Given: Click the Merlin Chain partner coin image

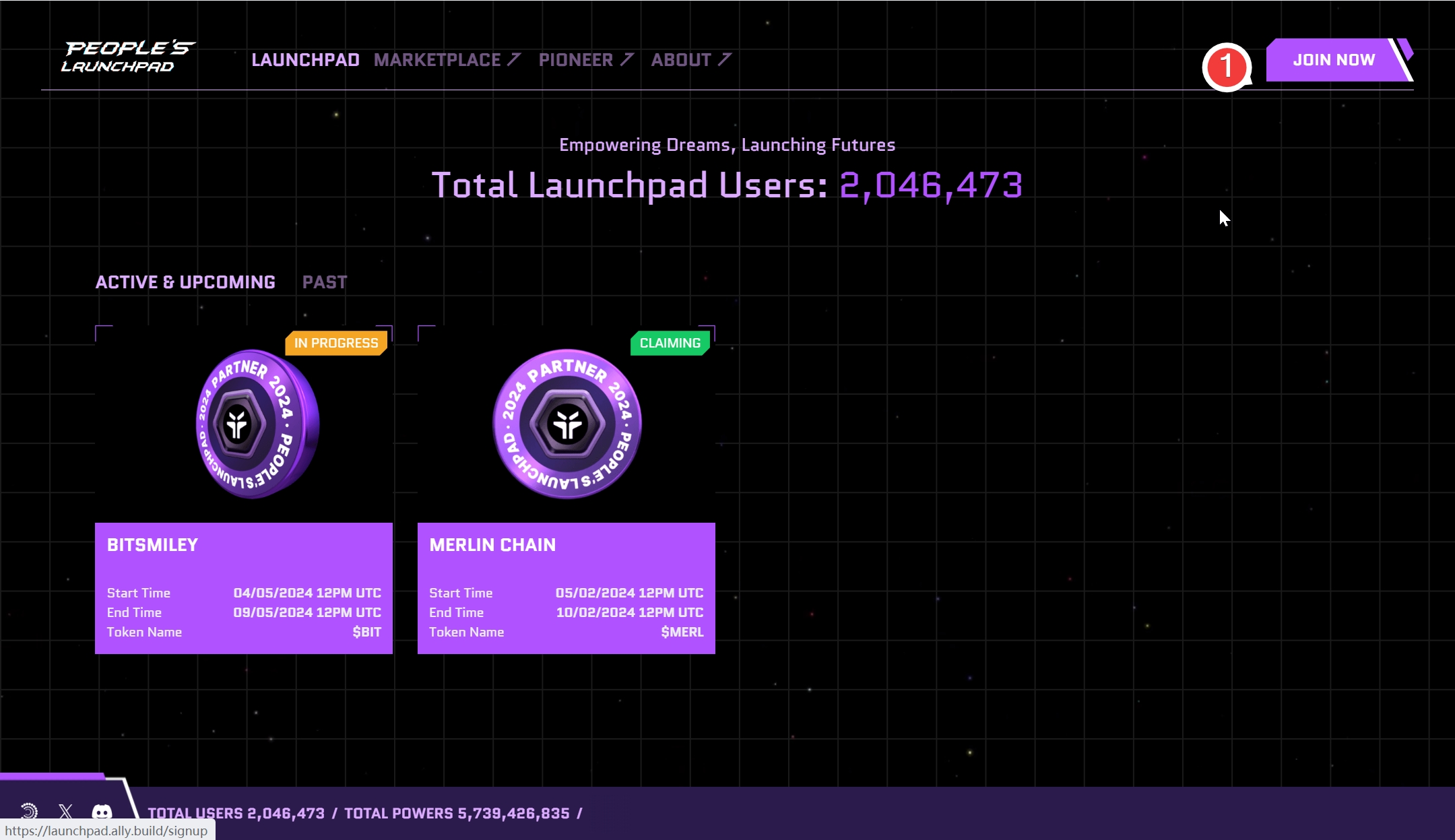Looking at the screenshot, I should point(567,424).
